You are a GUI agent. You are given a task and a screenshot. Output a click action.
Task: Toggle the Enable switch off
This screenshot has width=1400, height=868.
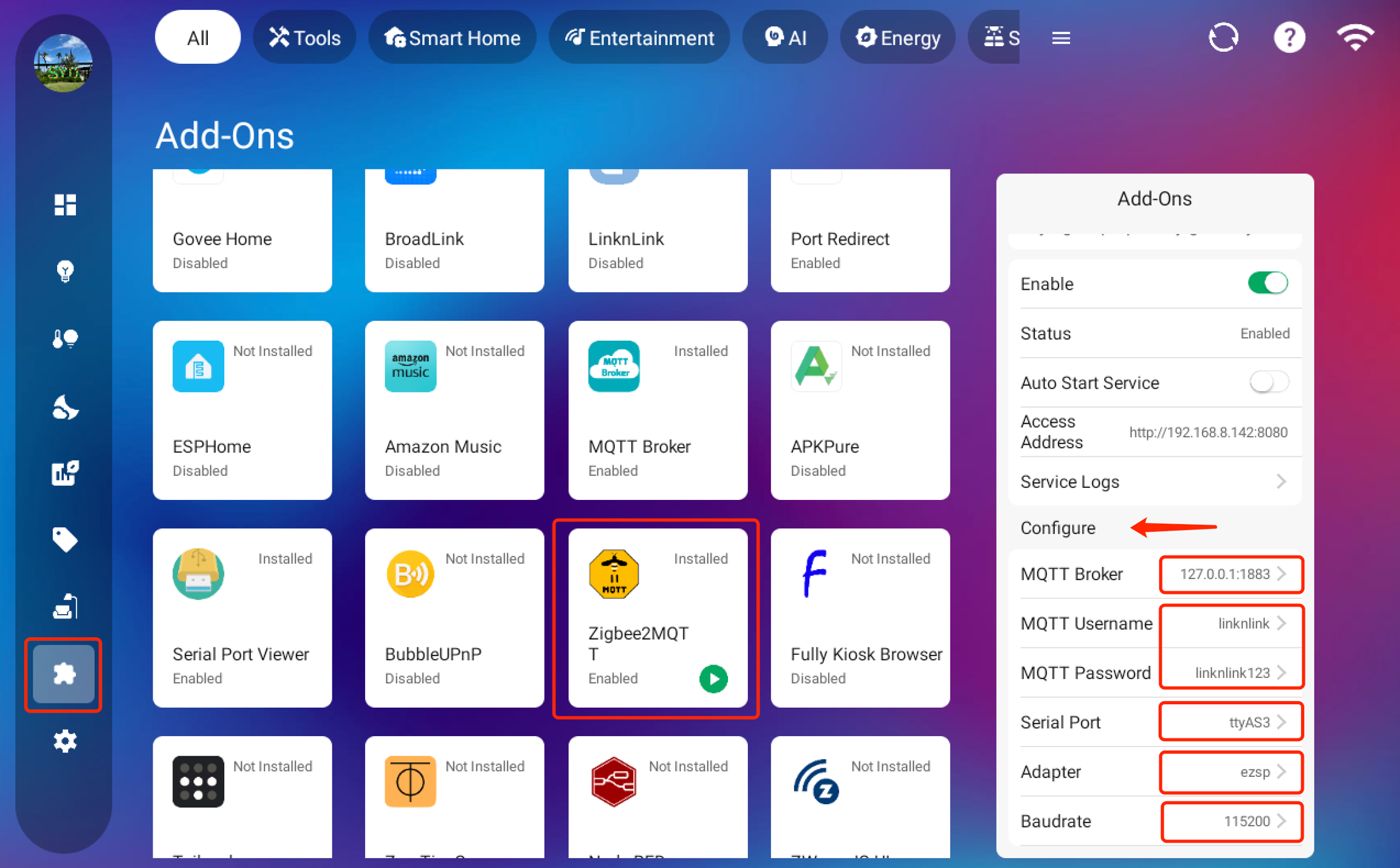pyautogui.click(x=1268, y=283)
